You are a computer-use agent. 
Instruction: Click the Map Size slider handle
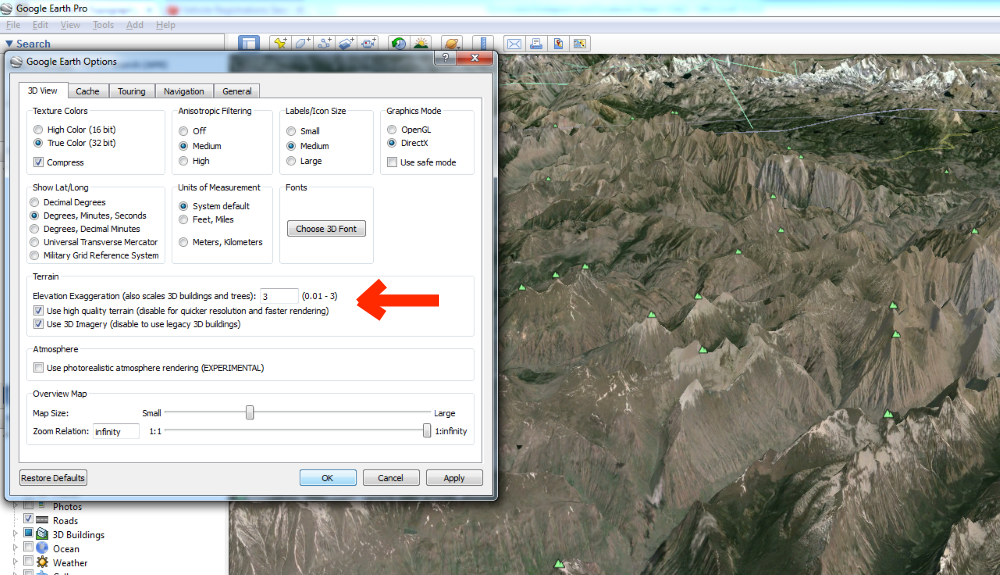pyautogui.click(x=250, y=412)
